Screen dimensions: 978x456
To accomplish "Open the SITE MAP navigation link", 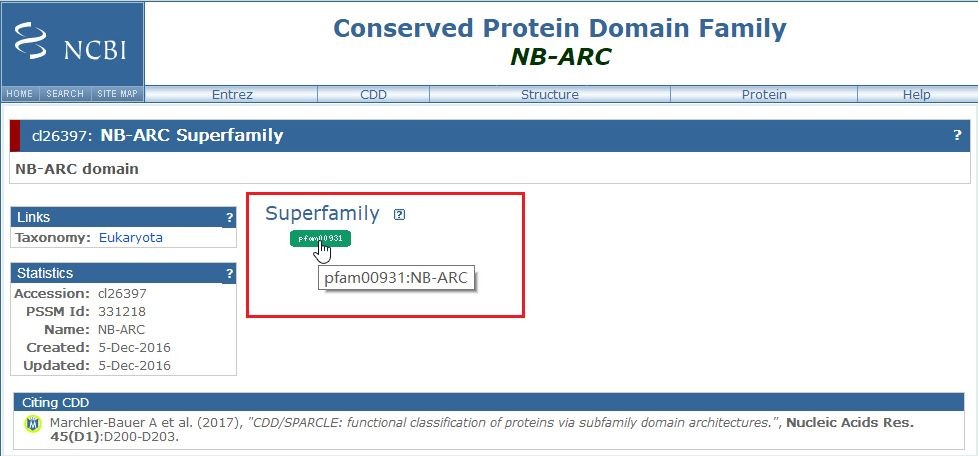I will pyautogui.click(x=117, y=94).
